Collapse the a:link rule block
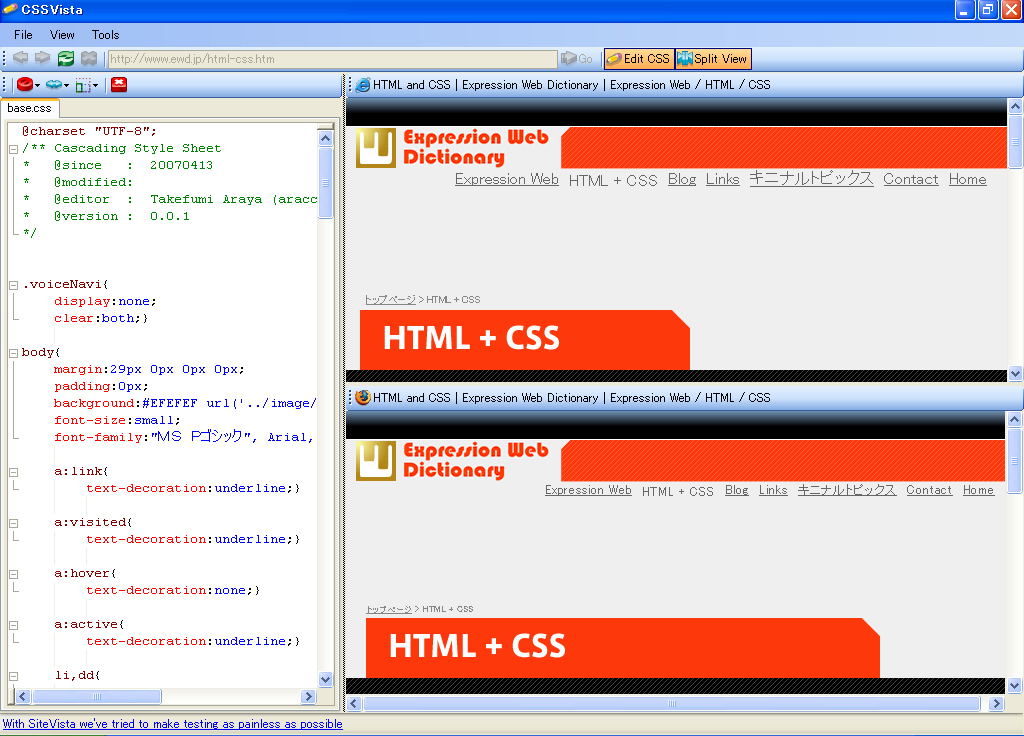The image size is (1024, 736). [x=13, y=472]
